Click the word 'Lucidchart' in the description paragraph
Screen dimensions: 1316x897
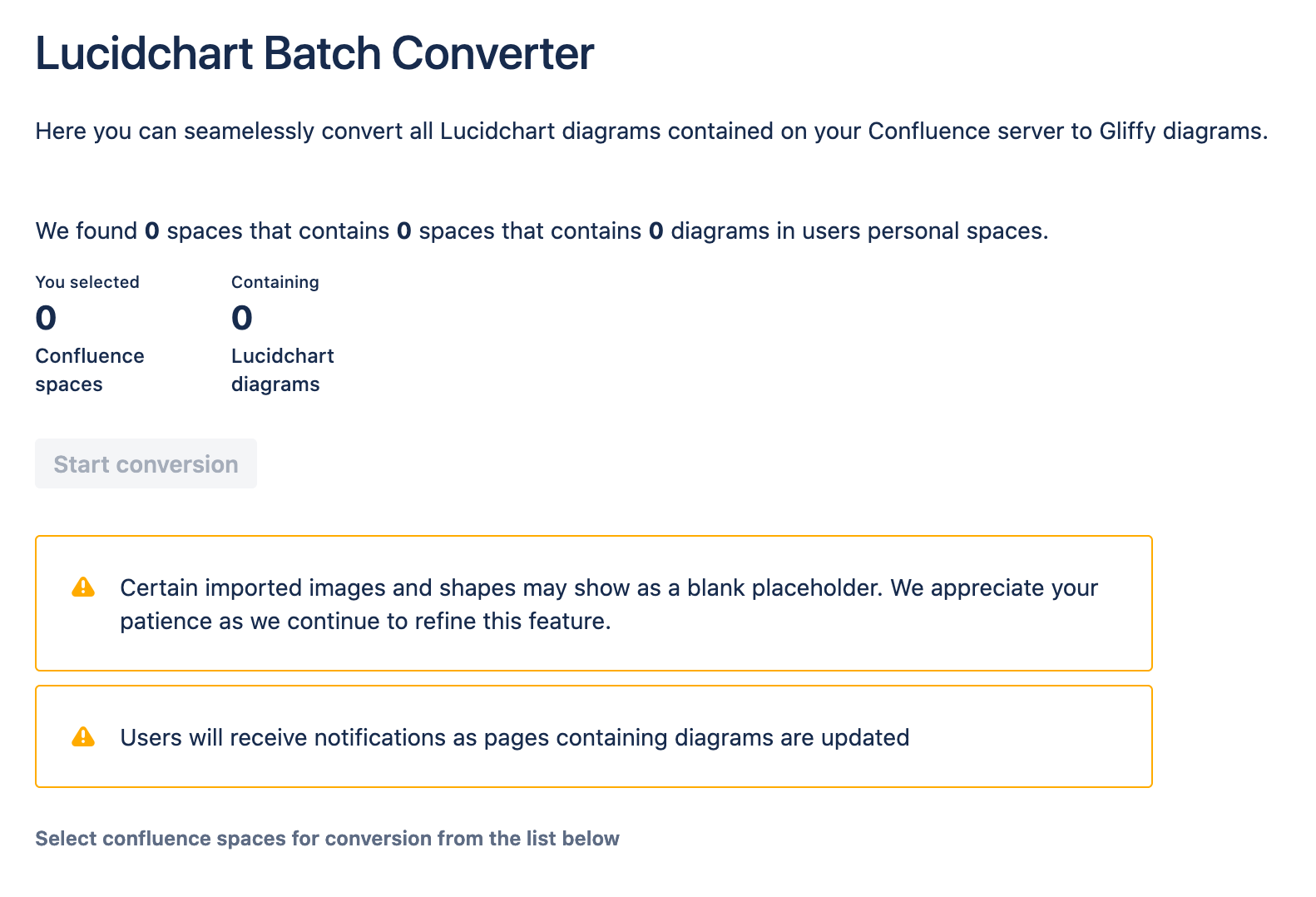point(497,131)
